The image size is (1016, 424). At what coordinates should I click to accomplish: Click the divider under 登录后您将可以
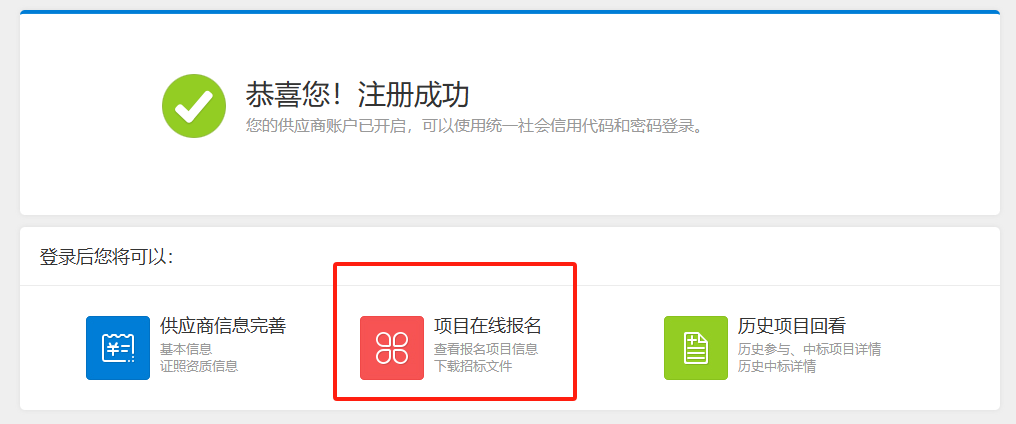point(510,285)
